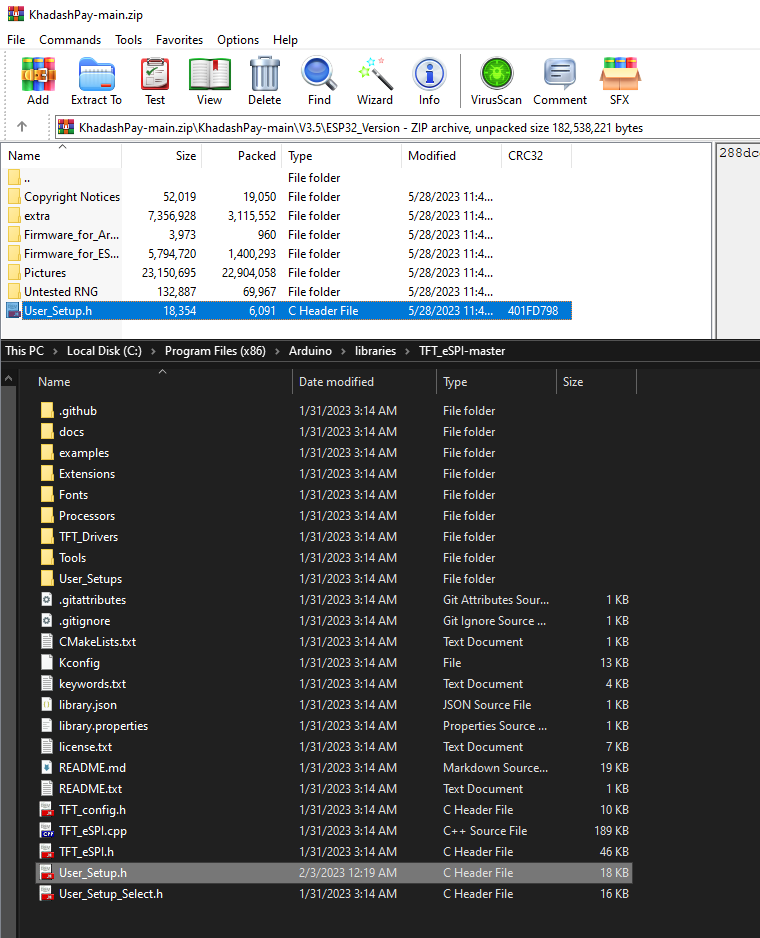Screen dimensions: 760x938
Task: Select the TFT_eSPI.h file
Action: 334,851
